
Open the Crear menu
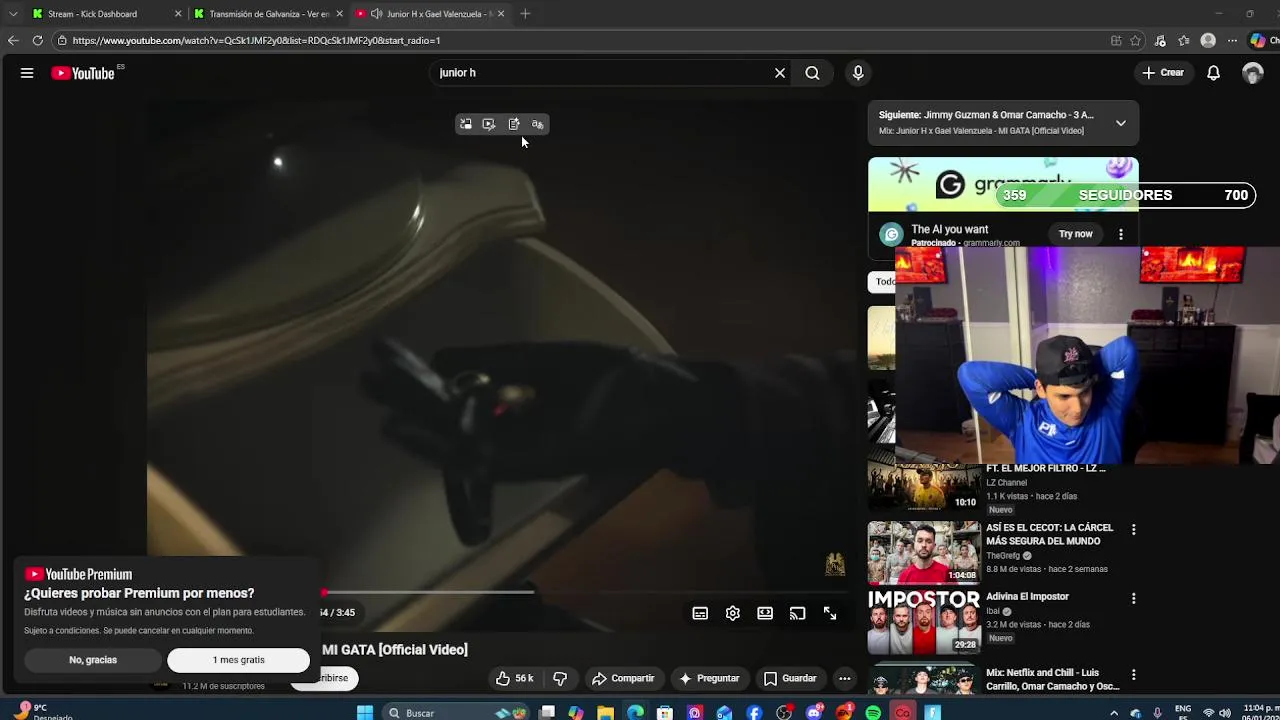coord(1163,73)
